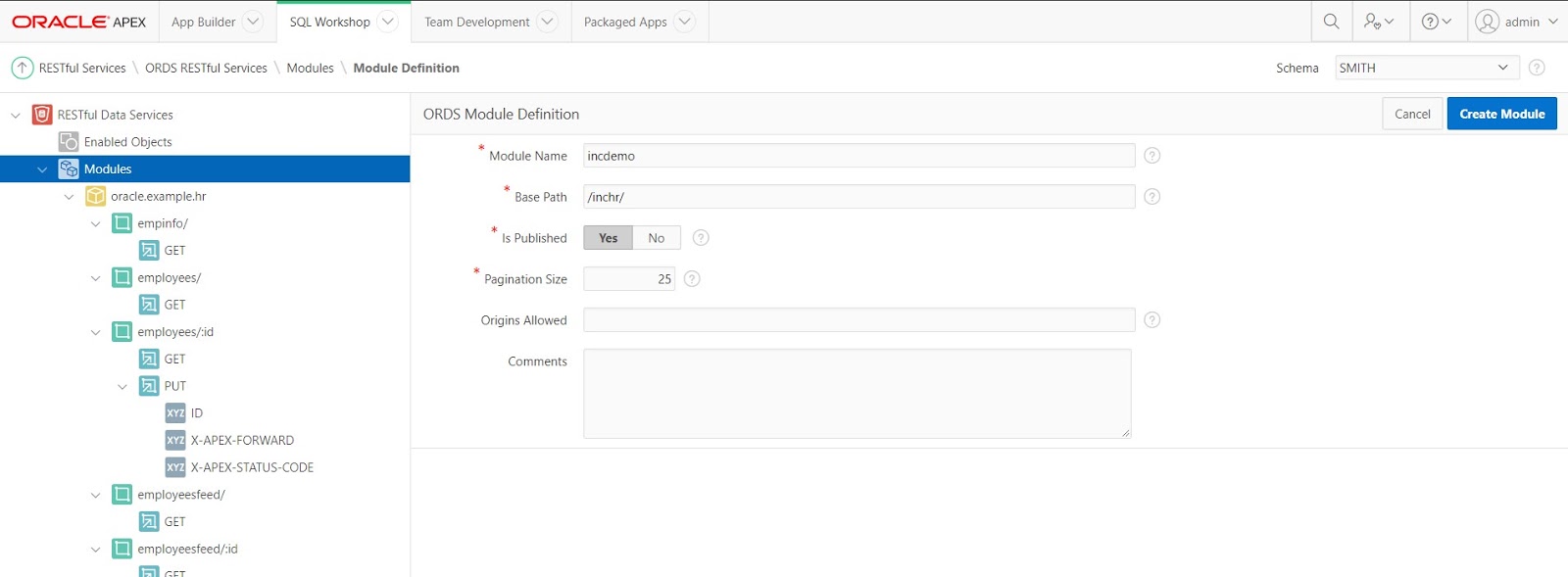Image resolution: width=1568 pixels, height=577 pixels.
Task: Click the Enabled Objects icon in tree
Action: point(69,142)
